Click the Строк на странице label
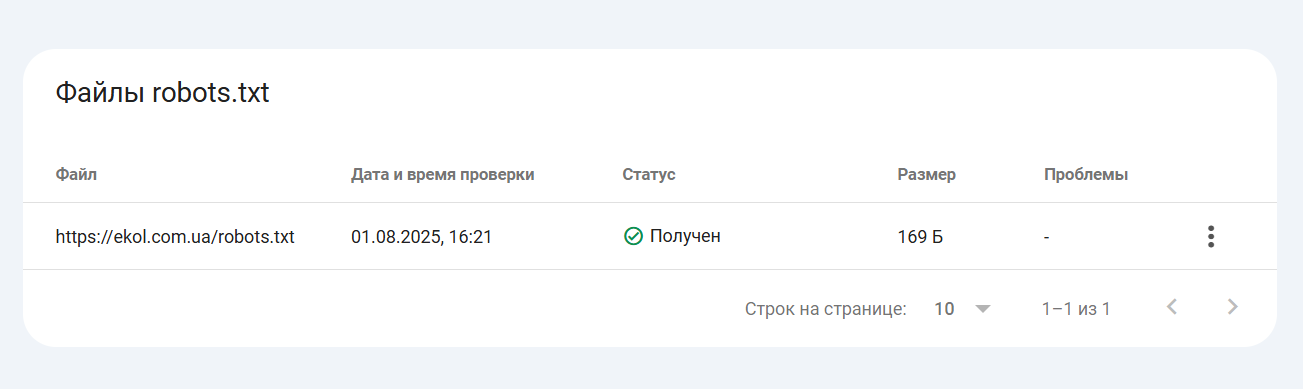Screen dimensions: 1303x389 [x=826, y=309]
